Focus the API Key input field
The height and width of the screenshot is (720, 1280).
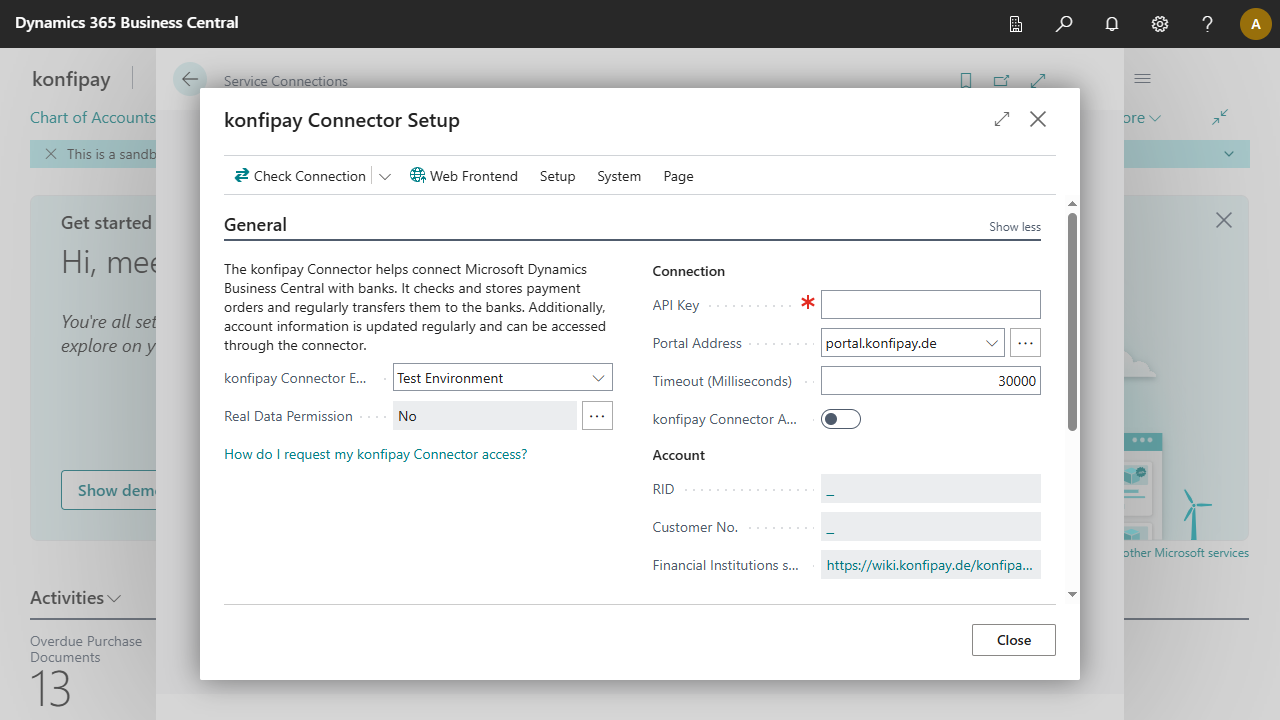931,305
